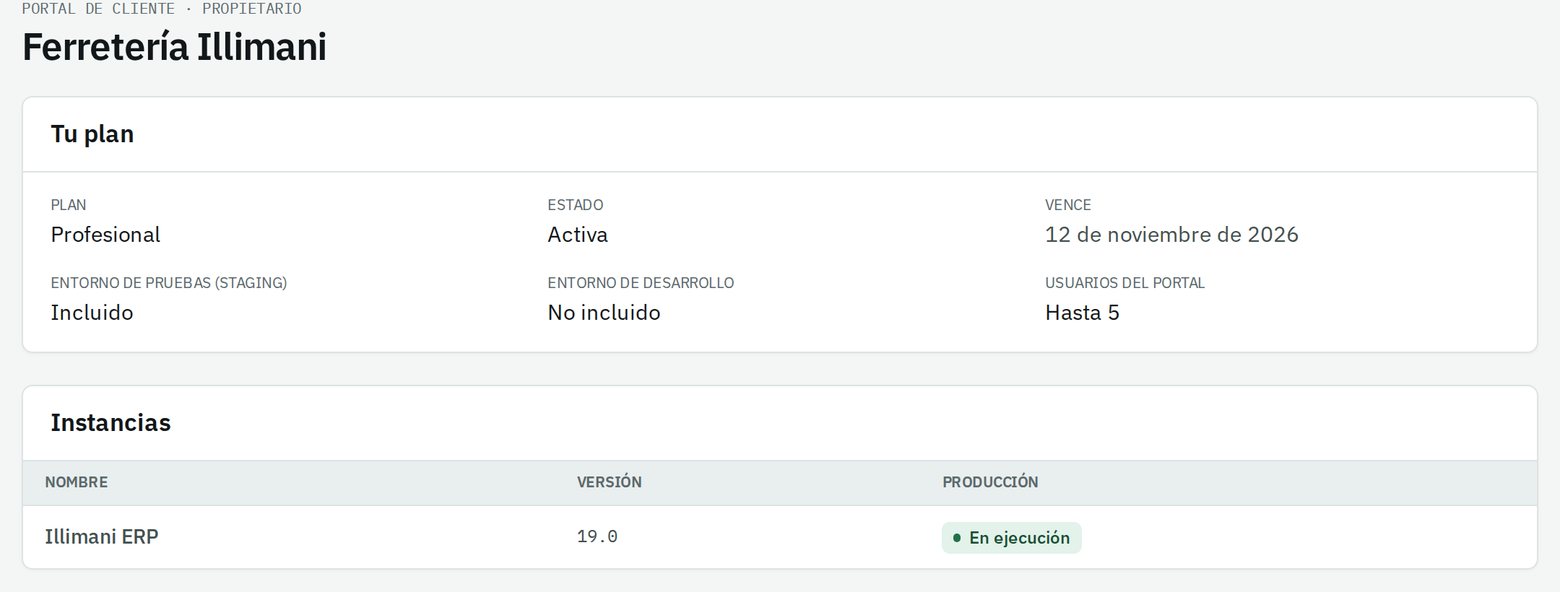Click the Hasta 5 users value
The width and height of the screenshot is (1560, 592).
pos(1082,313)
